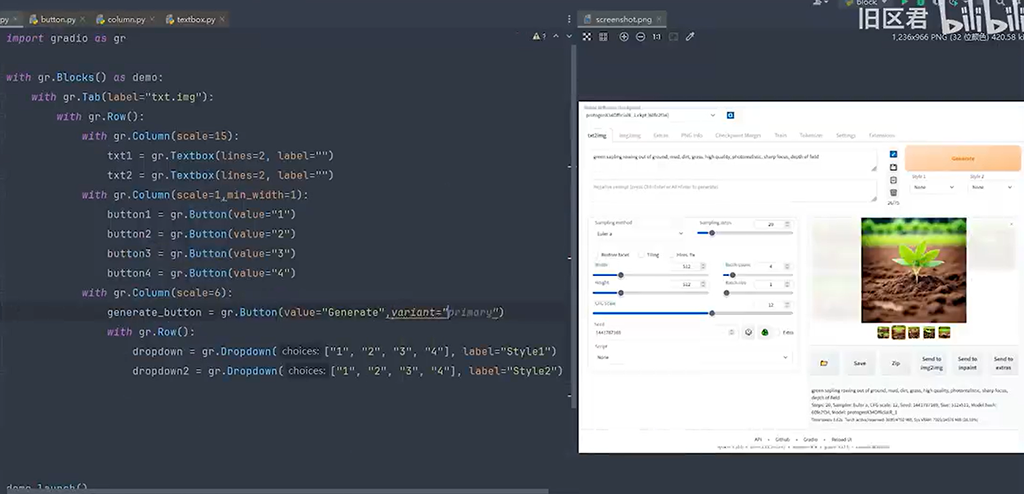The width and height of the screenshot is (1024, 494).
Task: Click the positive prompt text field in preview
Action: click(x=734, y=161)
